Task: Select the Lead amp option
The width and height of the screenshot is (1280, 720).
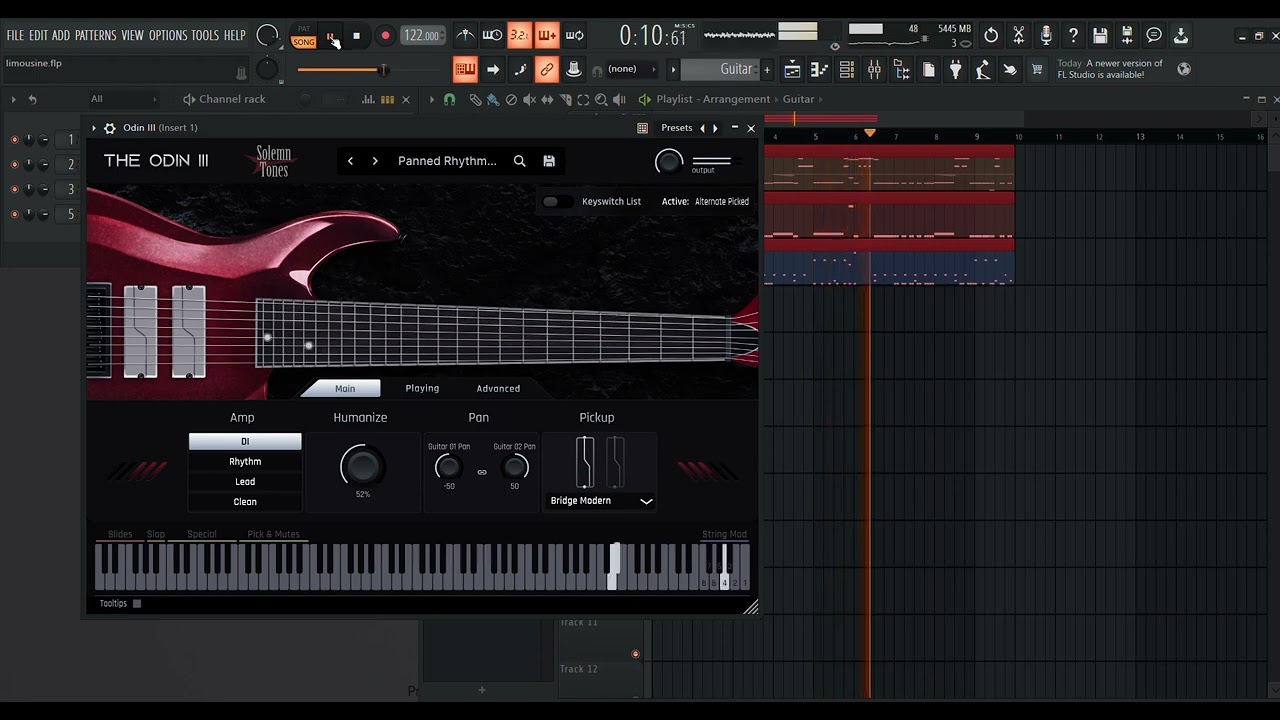Action: click(245, 482)
